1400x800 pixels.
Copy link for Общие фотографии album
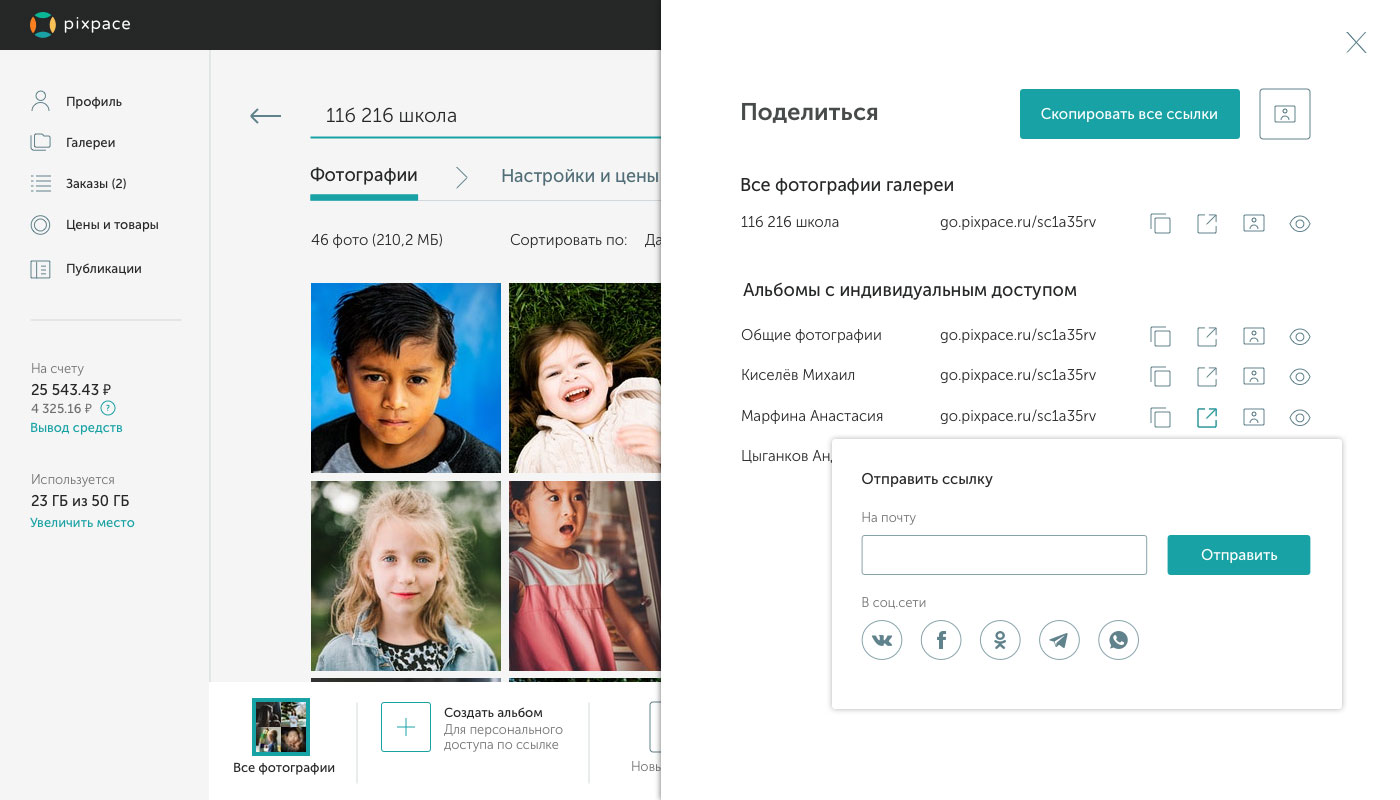tap(1160, 337)
